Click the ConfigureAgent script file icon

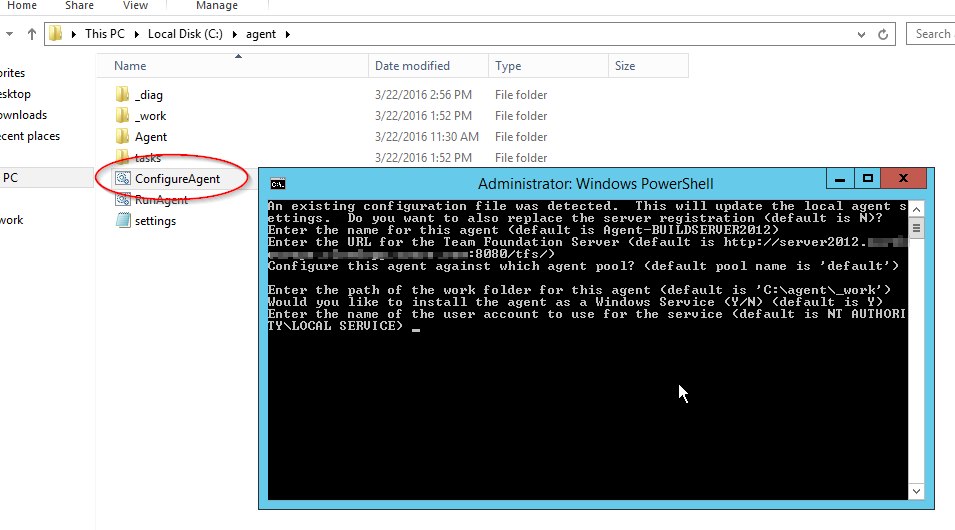tap(122, 179)
